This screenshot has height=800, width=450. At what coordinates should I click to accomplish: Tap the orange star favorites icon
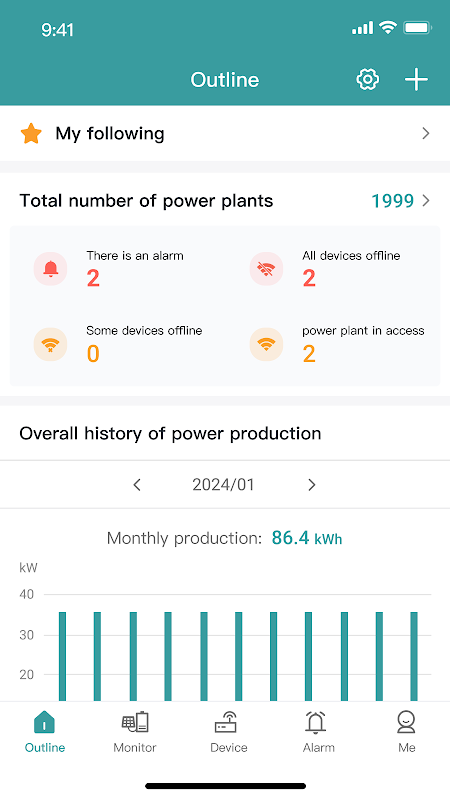[x=31, y=134]
